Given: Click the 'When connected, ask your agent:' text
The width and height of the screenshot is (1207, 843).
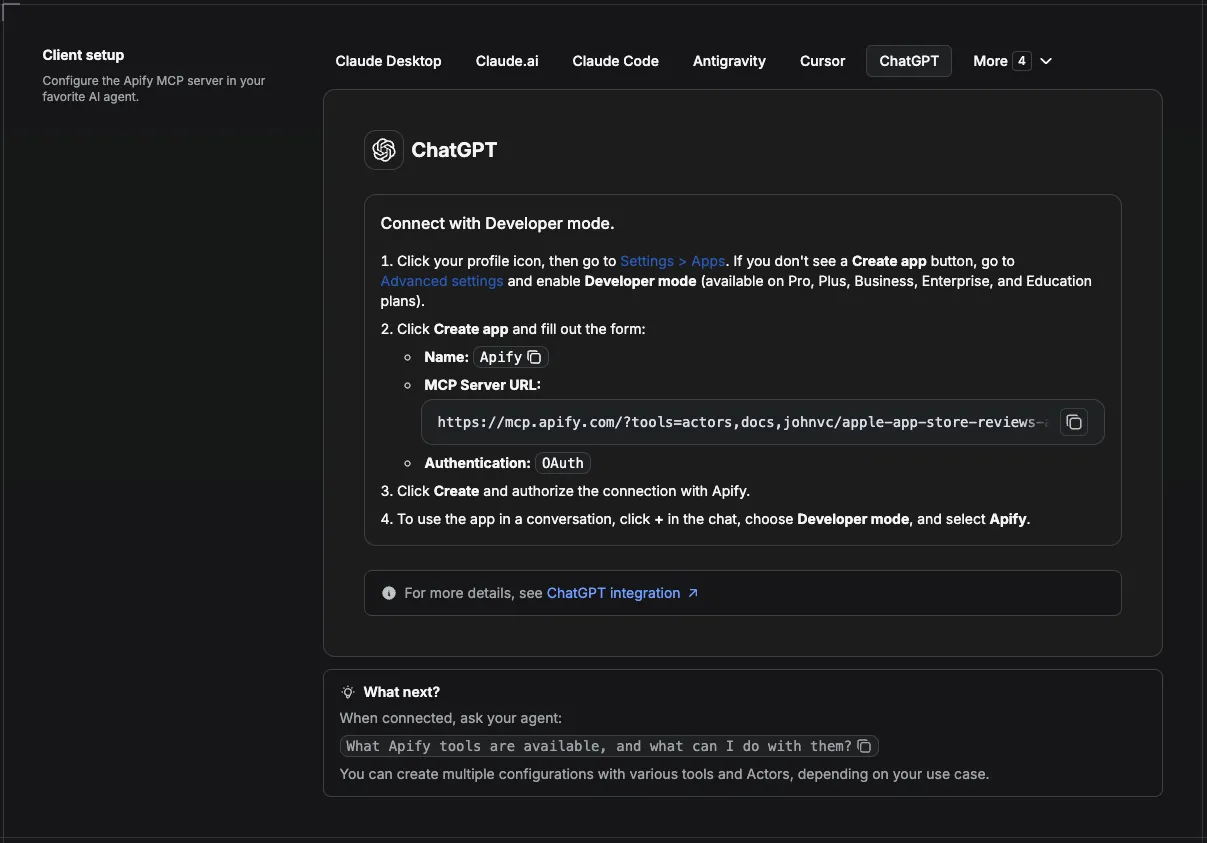Looking at the screenshot, I should click(451, 718).
